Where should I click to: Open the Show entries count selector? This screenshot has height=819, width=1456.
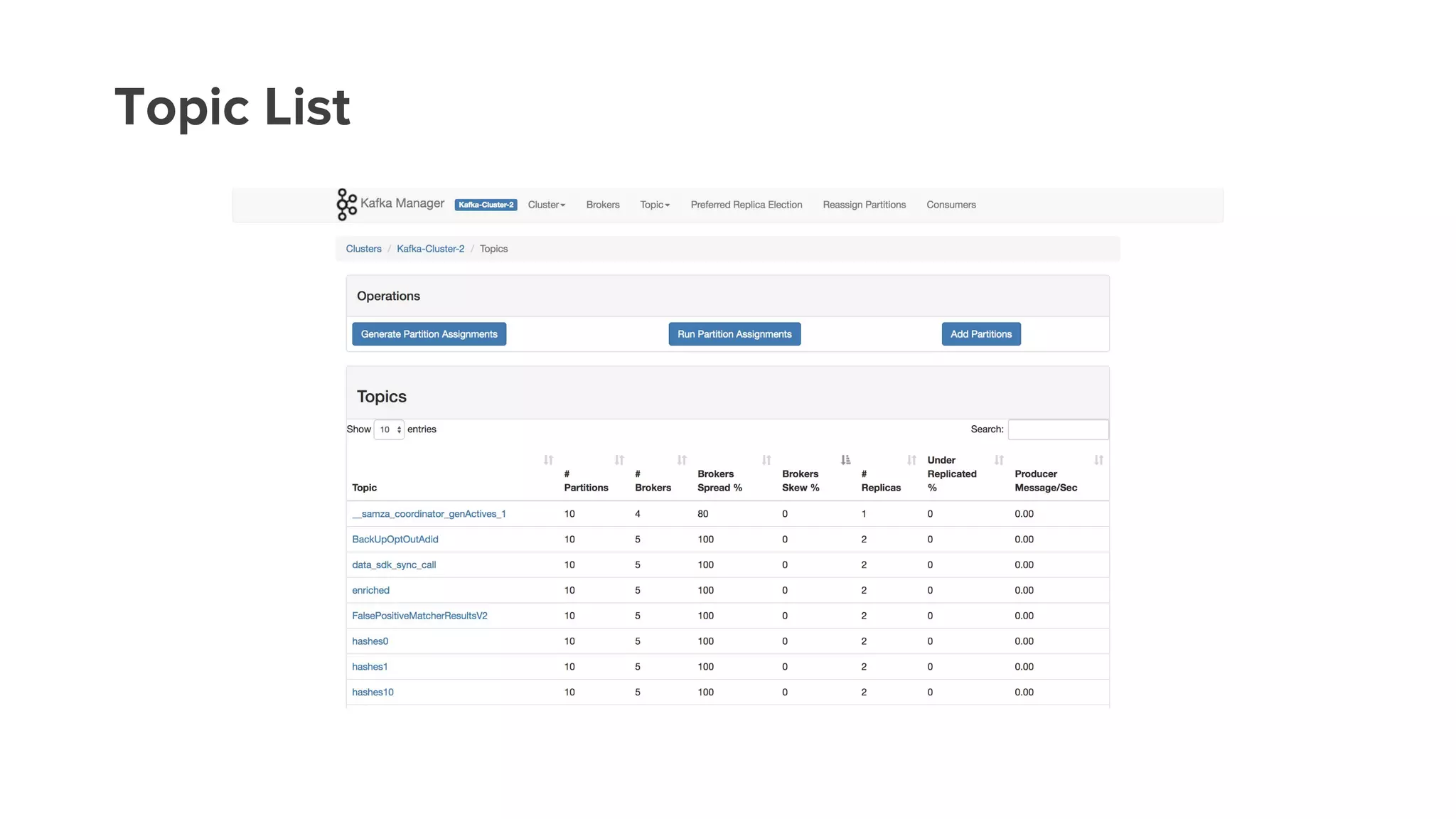[x=389, y=429]
